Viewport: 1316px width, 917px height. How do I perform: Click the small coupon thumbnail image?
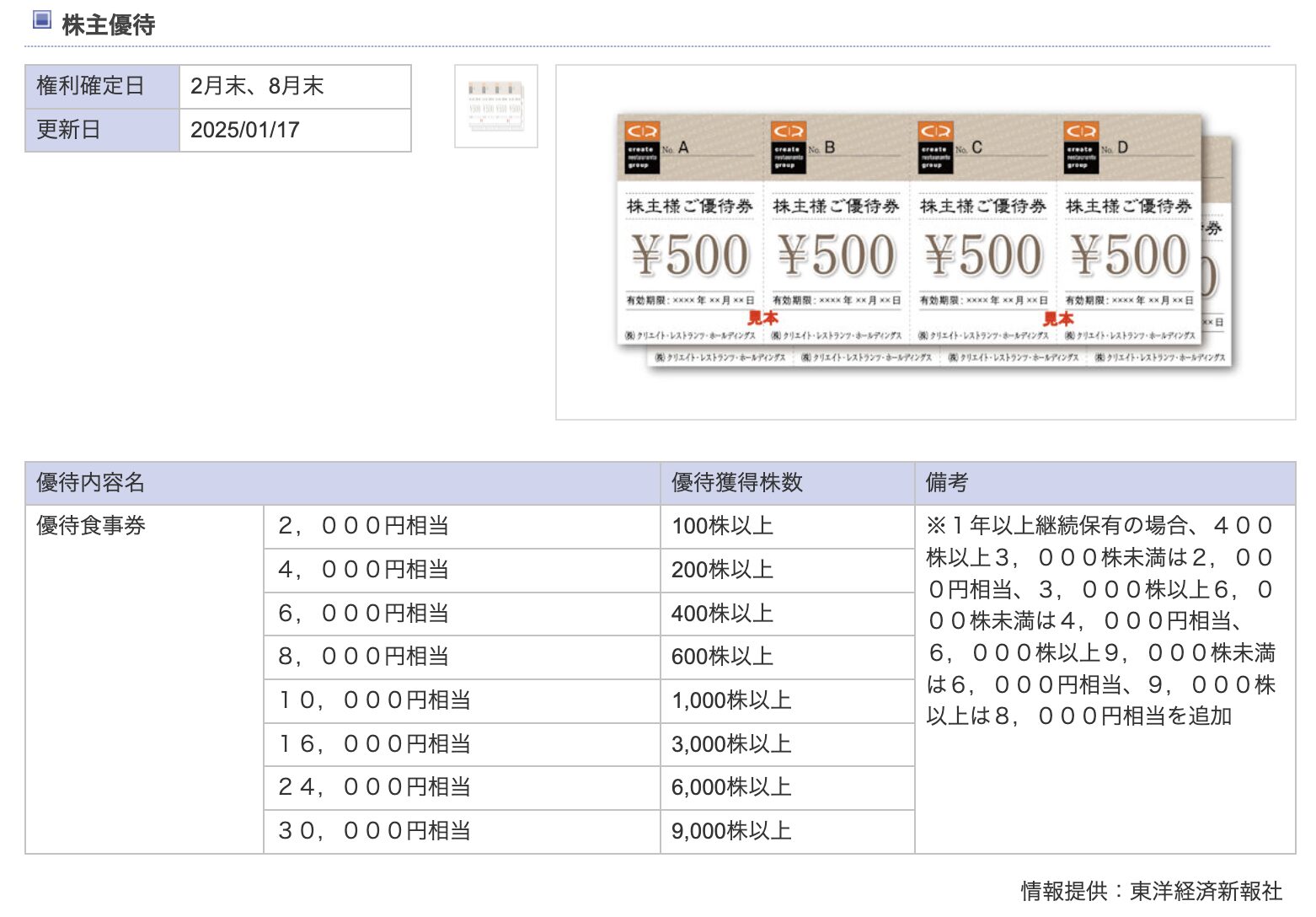[495, 106]
